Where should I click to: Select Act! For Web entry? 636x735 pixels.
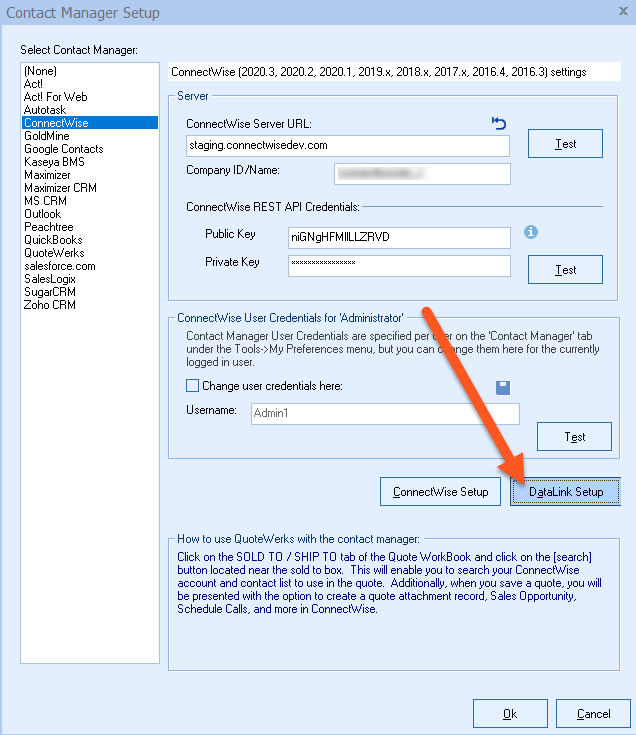coord(90,97)
